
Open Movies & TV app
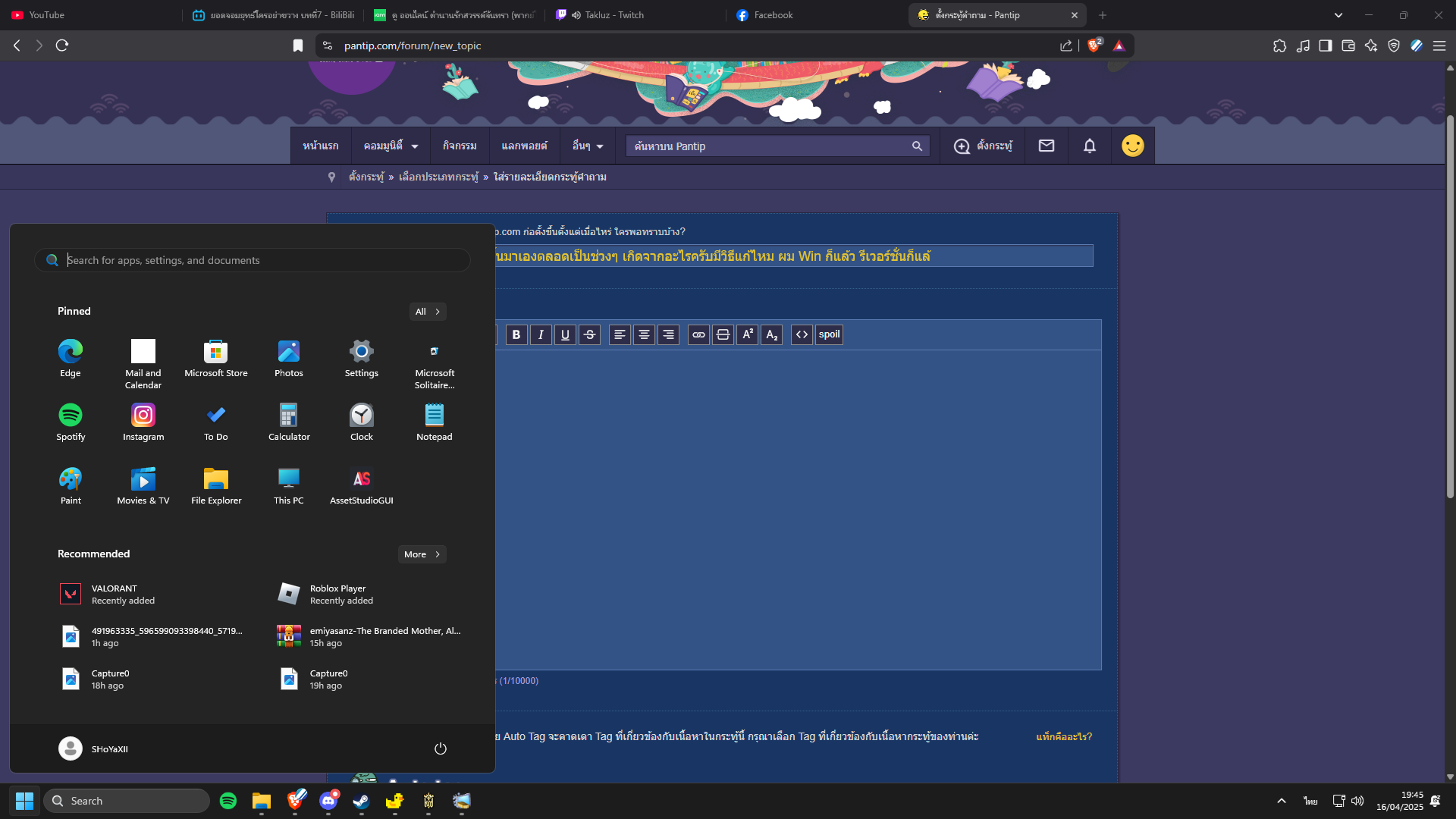[x=143, y=485]
